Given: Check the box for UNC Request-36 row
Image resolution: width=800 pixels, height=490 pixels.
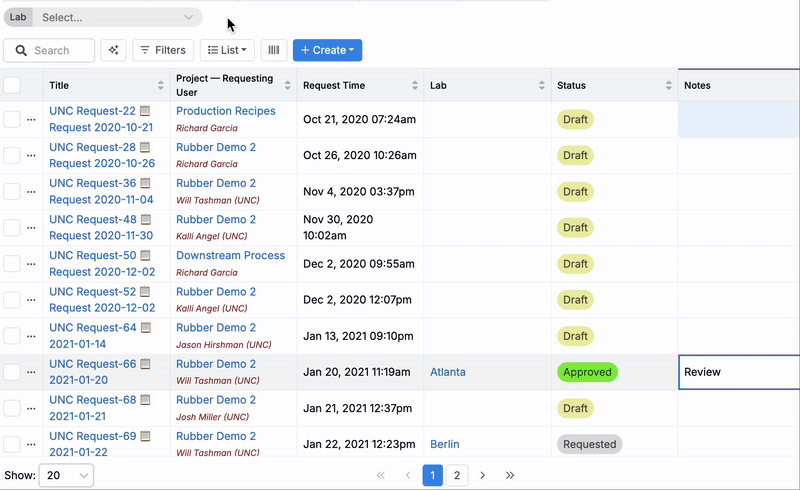Looking at the screenshot, I should tap(12, 192).
